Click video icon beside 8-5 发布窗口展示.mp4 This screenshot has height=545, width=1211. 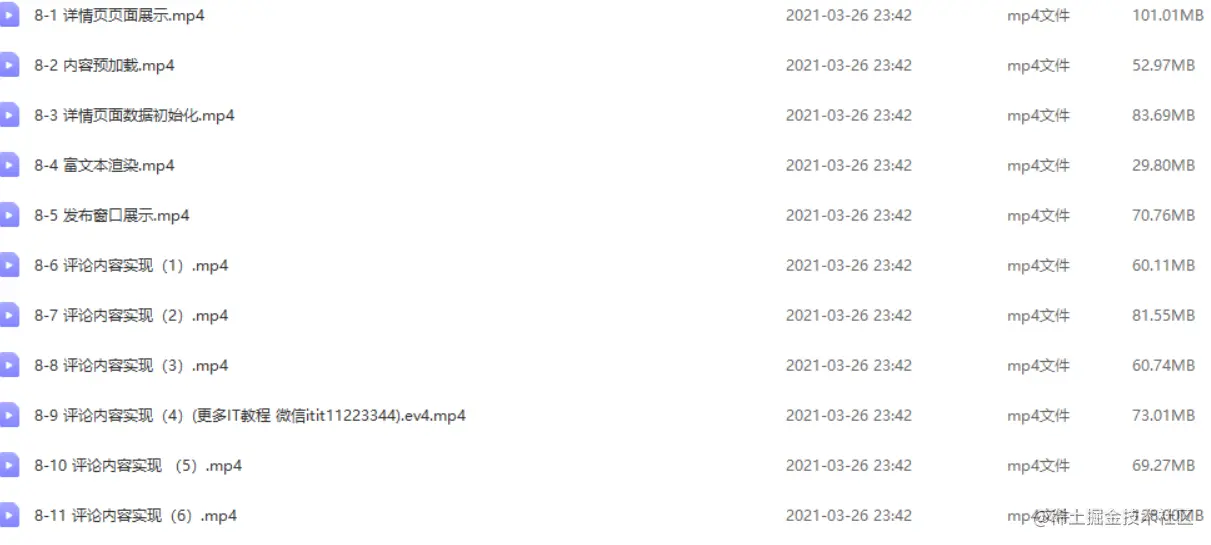(9, 215)
